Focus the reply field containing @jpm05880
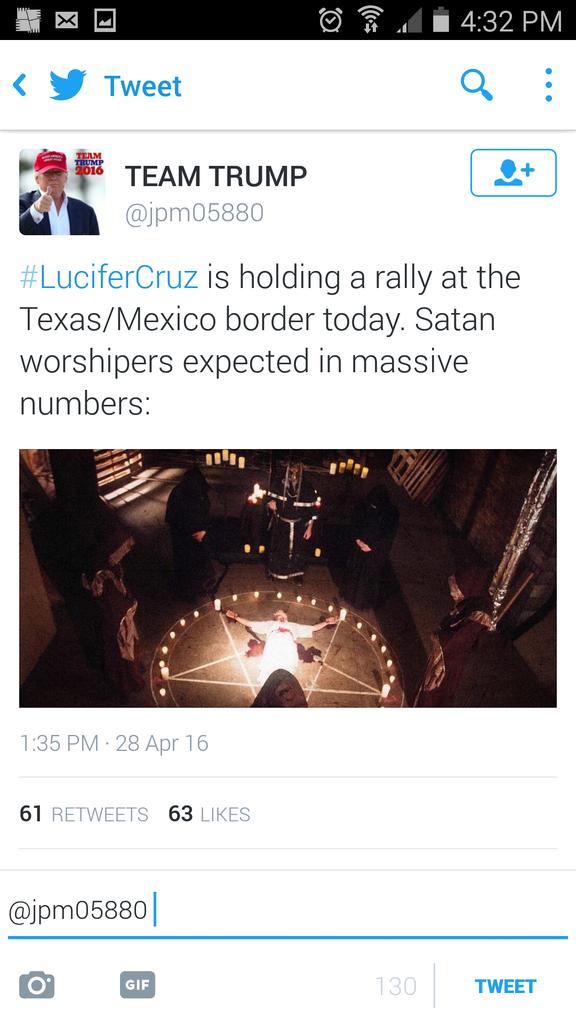This screenshot has height=1024, width=576. (x=288, y=910)
